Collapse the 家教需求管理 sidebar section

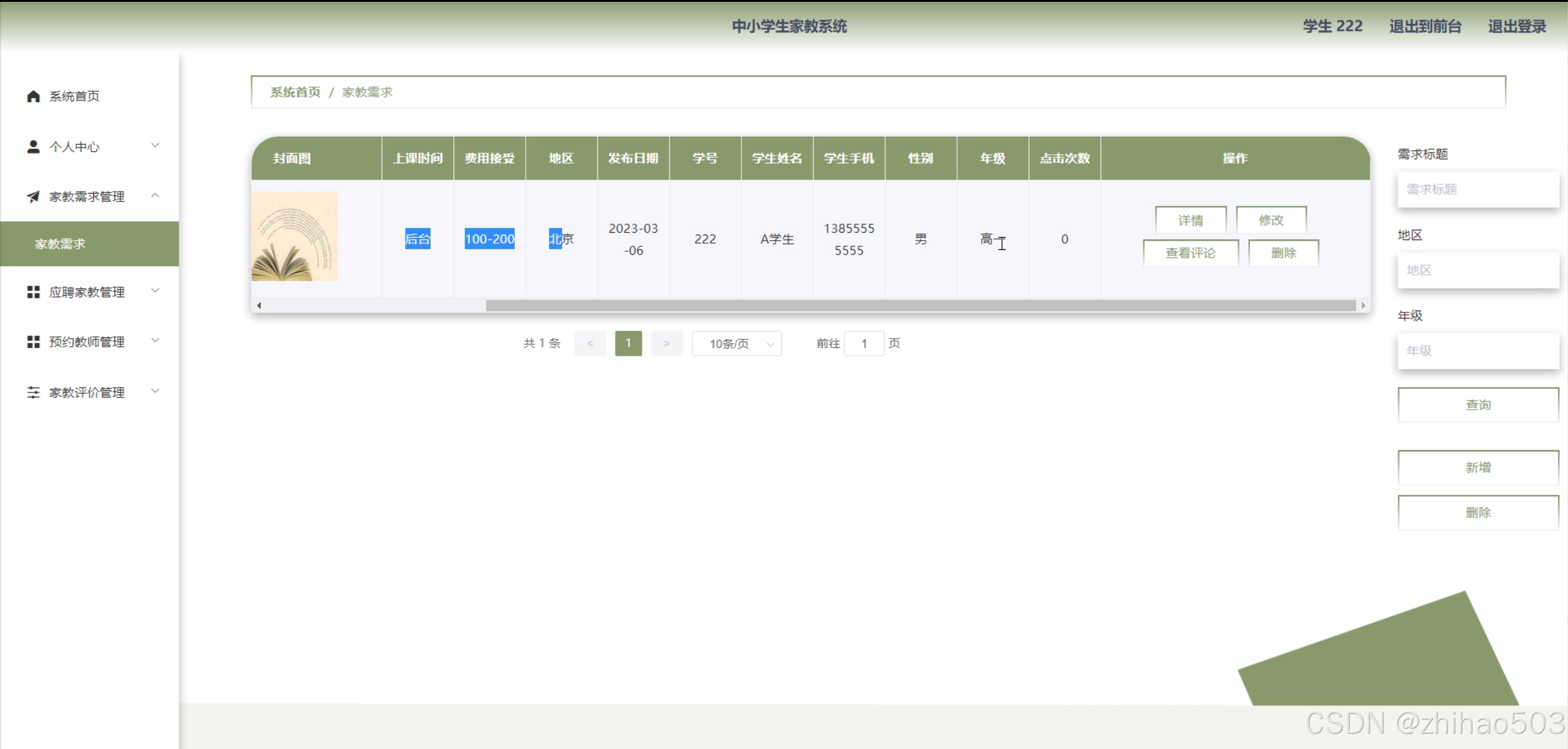tap(156, 197)
